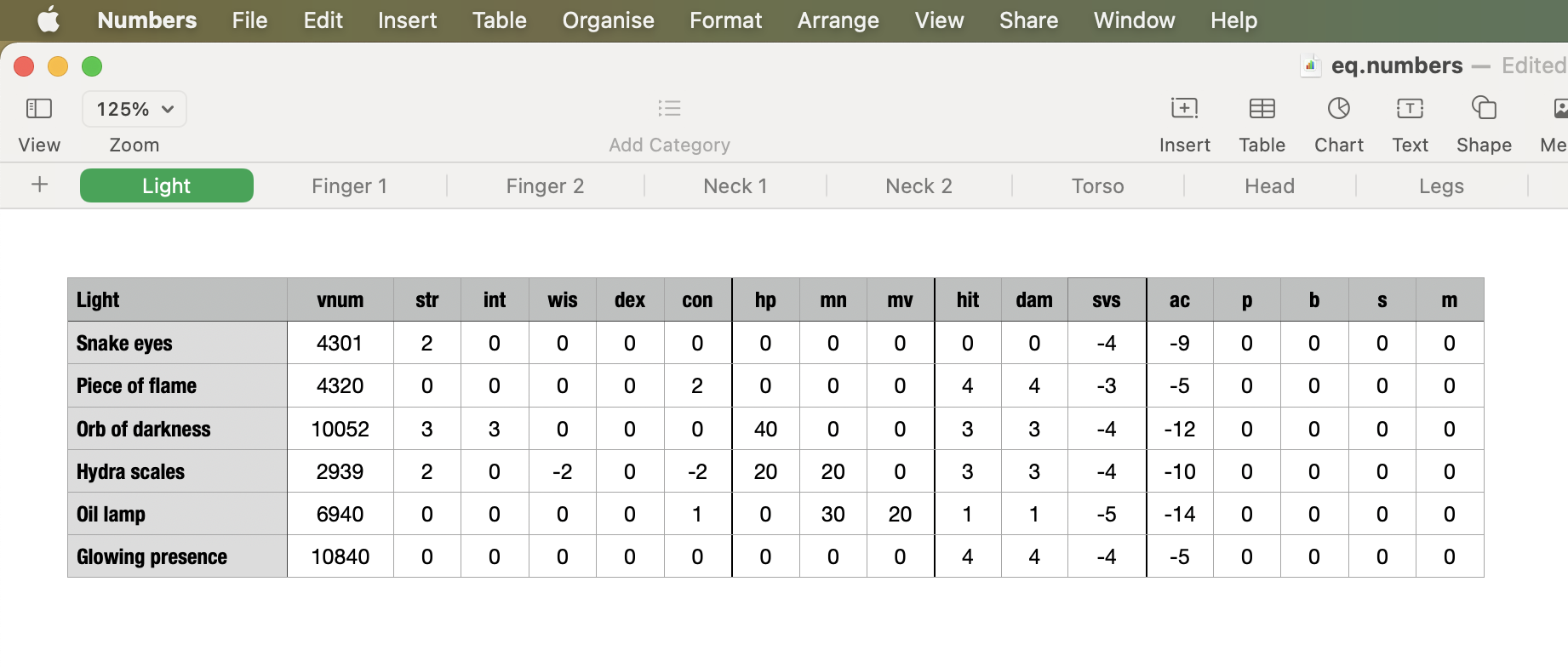Click the Add Category list icon
Viewport: 1568px width, 667px height.
coord(669,109)
